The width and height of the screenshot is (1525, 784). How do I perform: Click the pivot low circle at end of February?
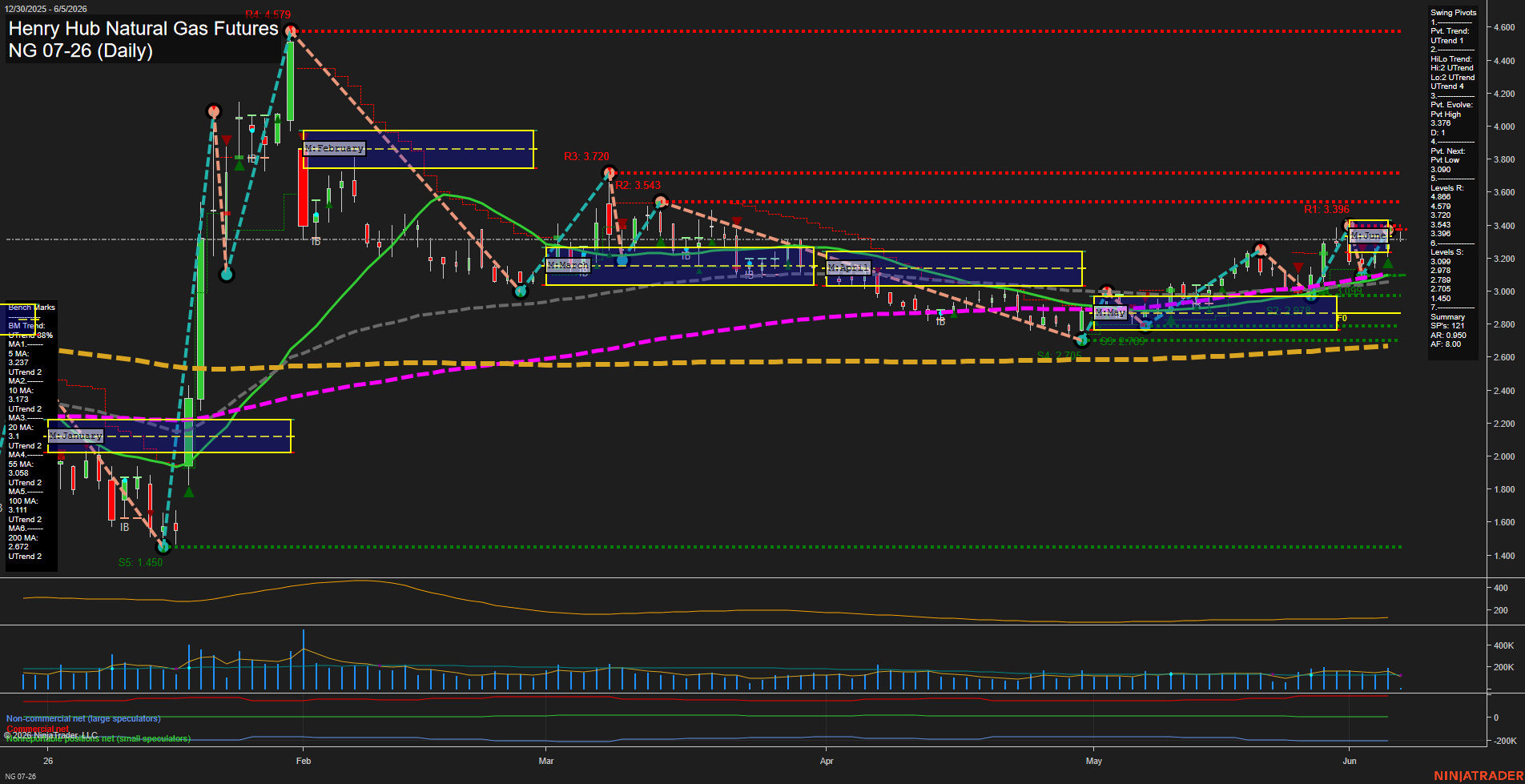520,292
